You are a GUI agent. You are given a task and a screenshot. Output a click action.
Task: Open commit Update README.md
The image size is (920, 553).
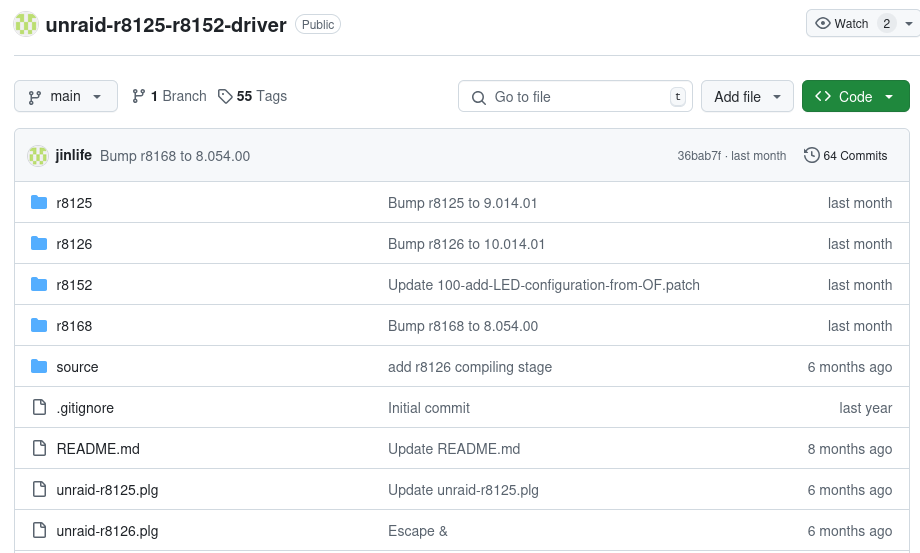pos(454,449)
